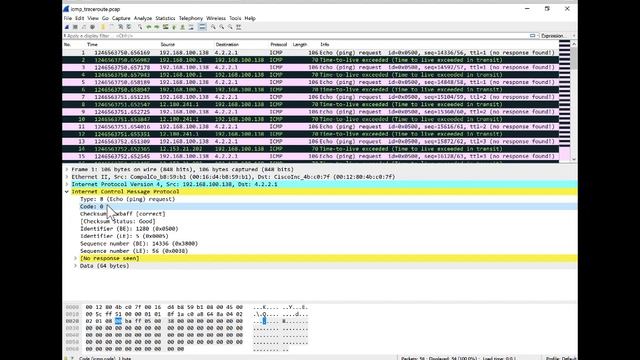The image size is (640, 360).
Task: Open the Tools menu
Action: point(235,18)
